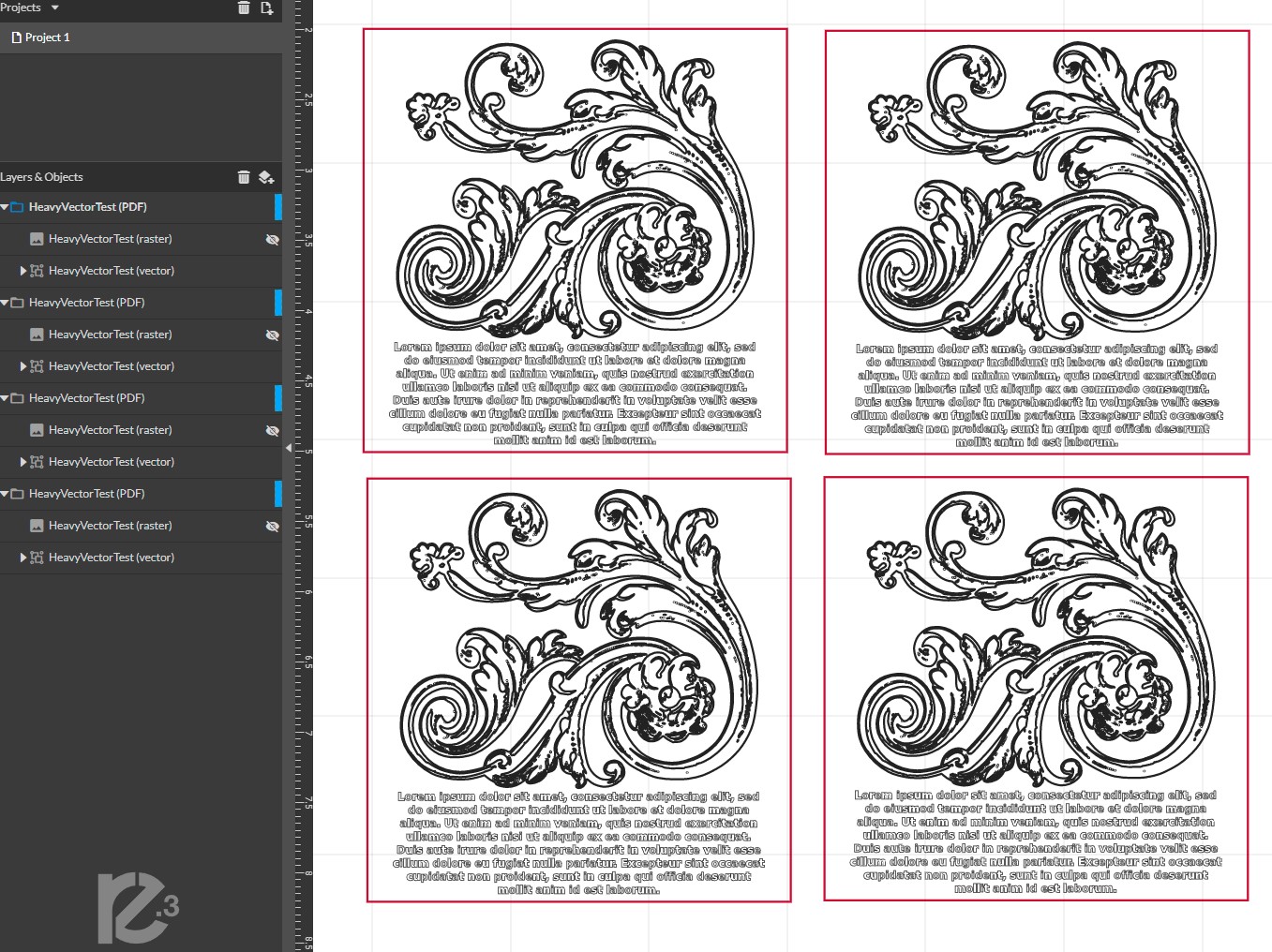Delete layer using Layers & Objects trash icon
Screen dimensions: 1272x952
244,177
